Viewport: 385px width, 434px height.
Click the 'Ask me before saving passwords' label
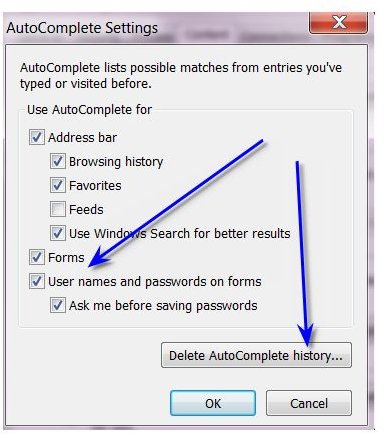163,306
